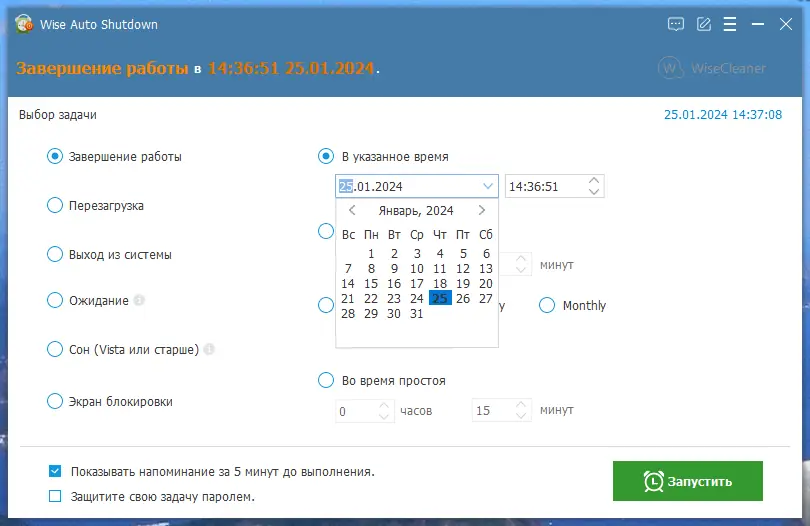Click the Wise Auto Shutdown app logo
This screenshot has height=526, width=810.
point(24,24)
